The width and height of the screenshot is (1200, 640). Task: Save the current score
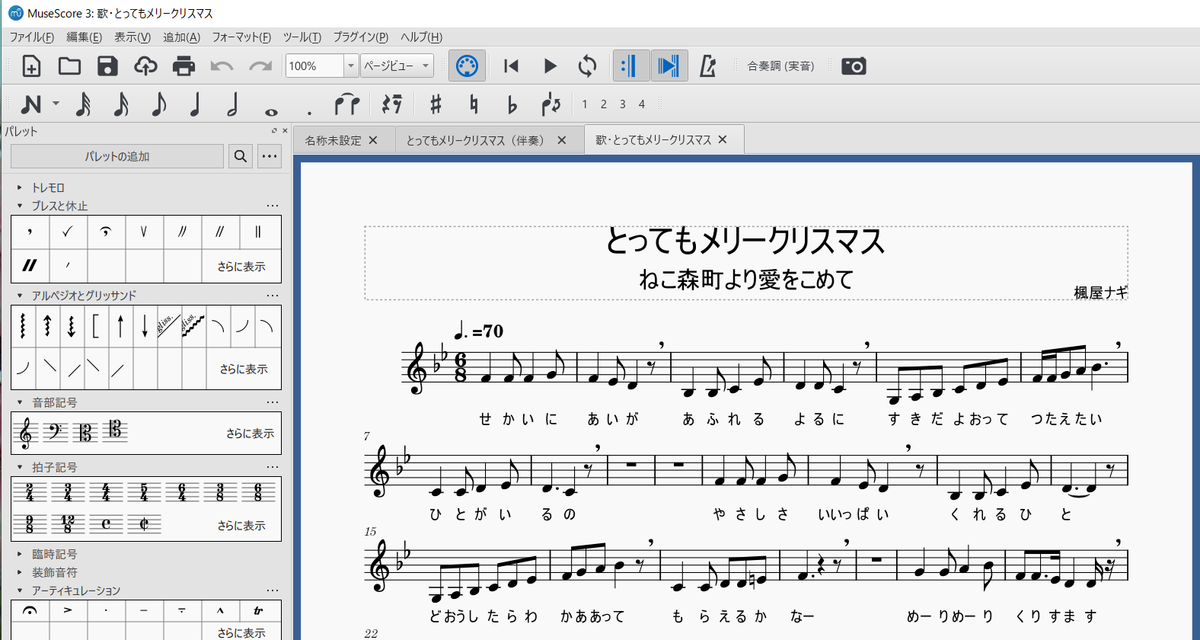pyautogui.click(x=107, y=66)
